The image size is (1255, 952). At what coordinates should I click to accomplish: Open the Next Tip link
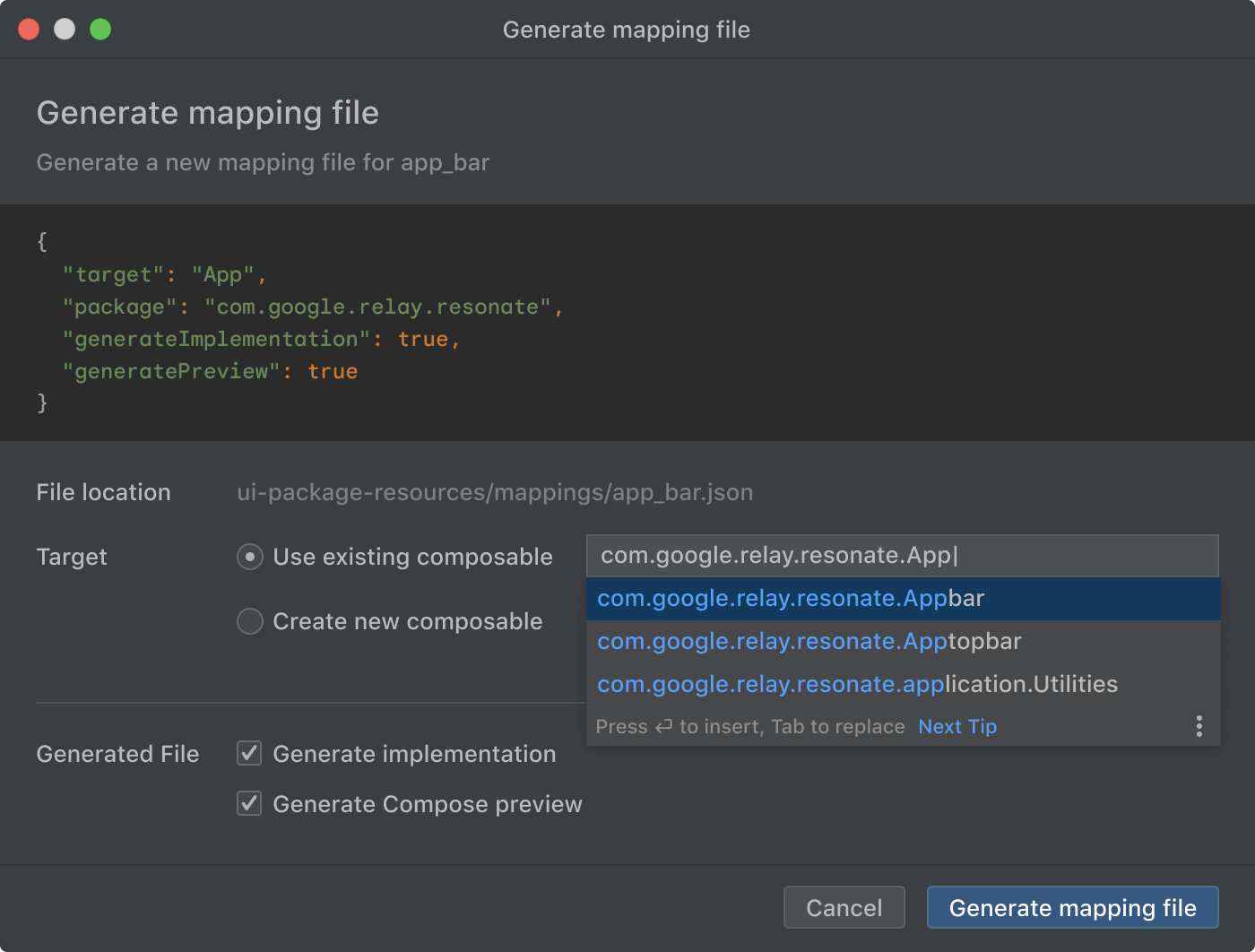pyautogui.click(x=957, y=726)
